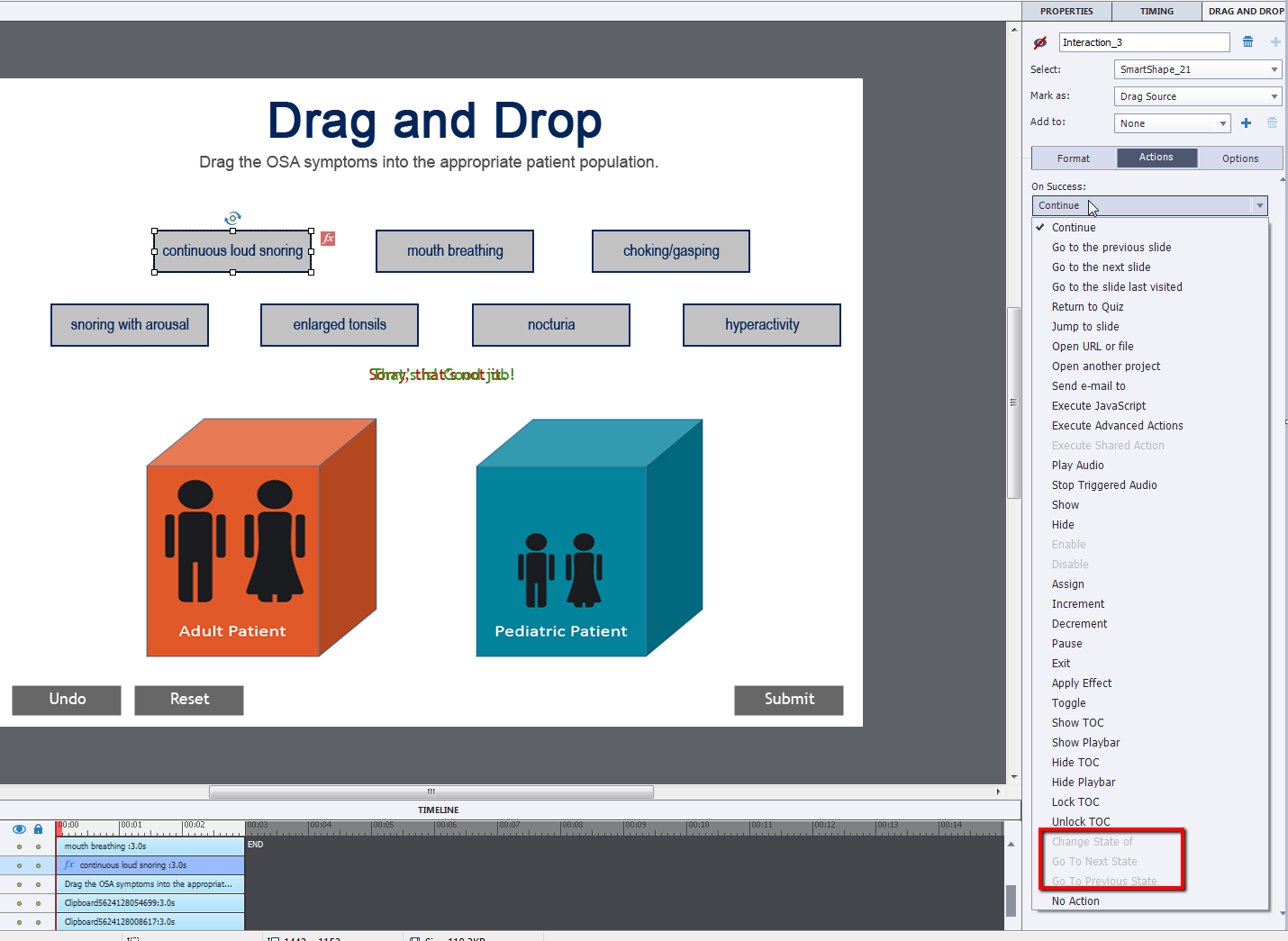The height and width of the screenshot is (941, 1288).
Task: Expand the Mark as Drag Source dropdown
Action: (x=1197, y=96)
